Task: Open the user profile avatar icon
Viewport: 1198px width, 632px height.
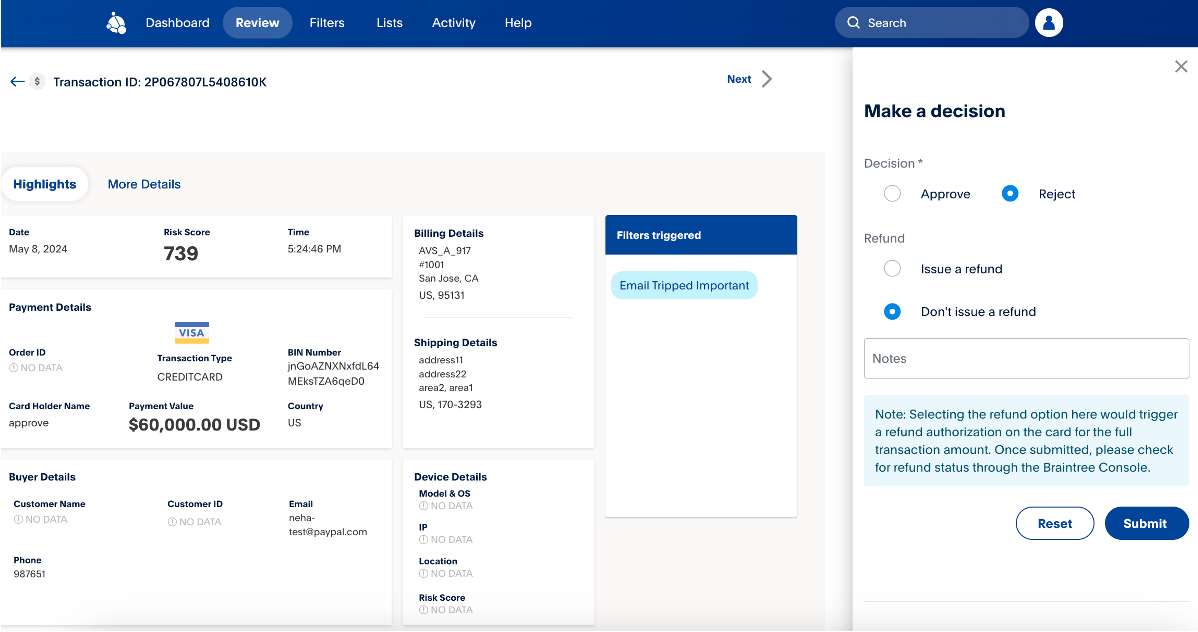Action: point(1049,23)
